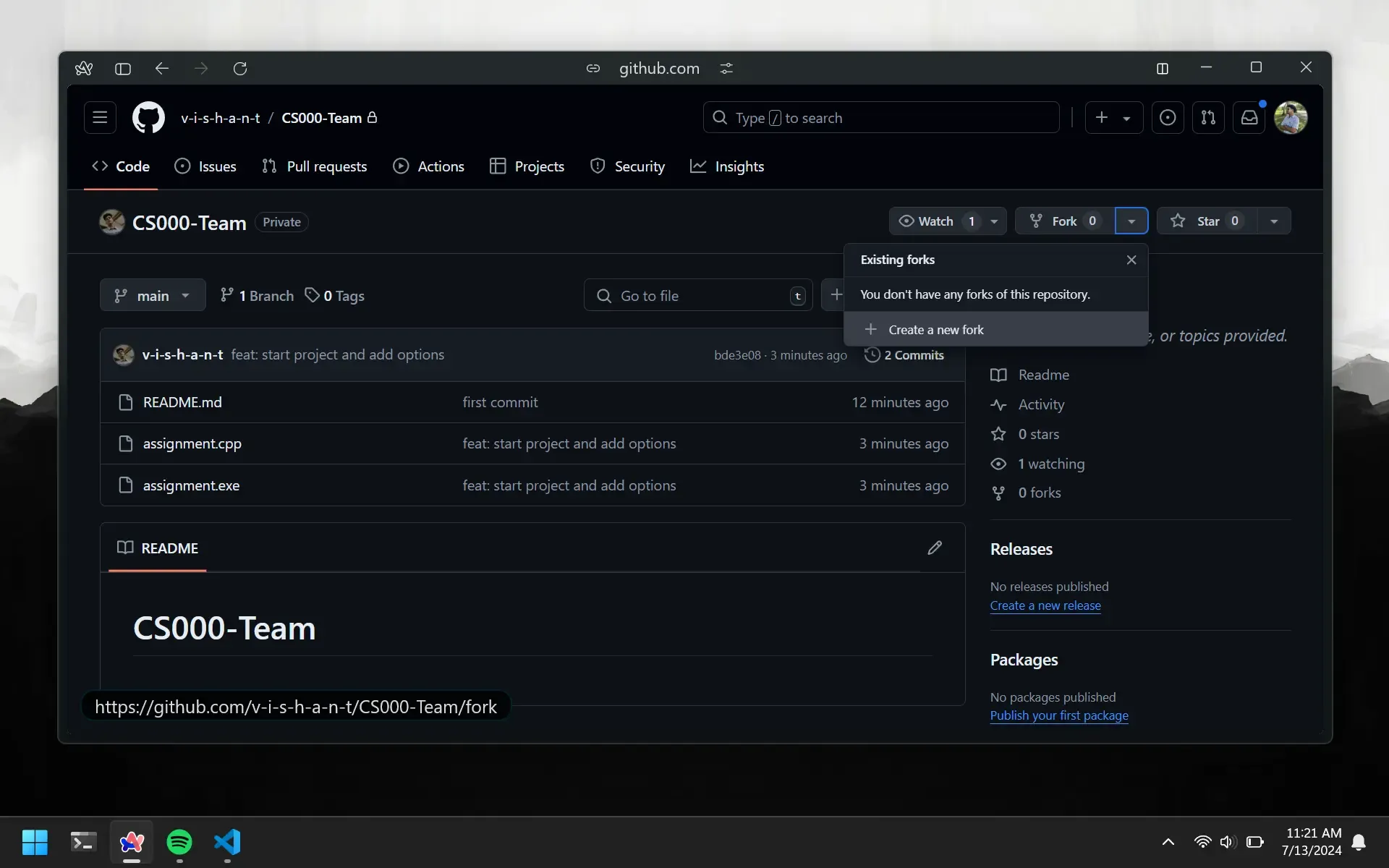Image resolution: width=1389 pixels, height=868 pixels.
Task: Open the notifications inbox icon
Action: [x=1249, y=117]
